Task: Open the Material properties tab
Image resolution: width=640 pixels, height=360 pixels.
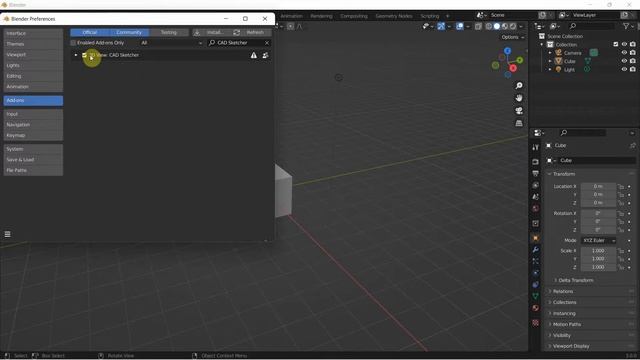Action: [536, 308]
